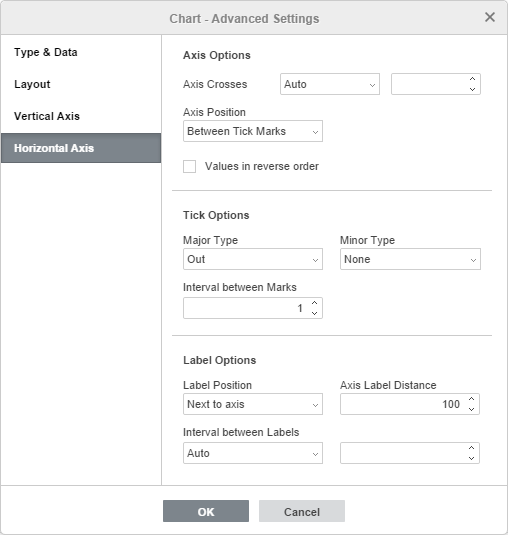The height and width of the screenshot is (535, 508).
Task: Confirm settings with the OK button
Action: click(x=206, y=511)
